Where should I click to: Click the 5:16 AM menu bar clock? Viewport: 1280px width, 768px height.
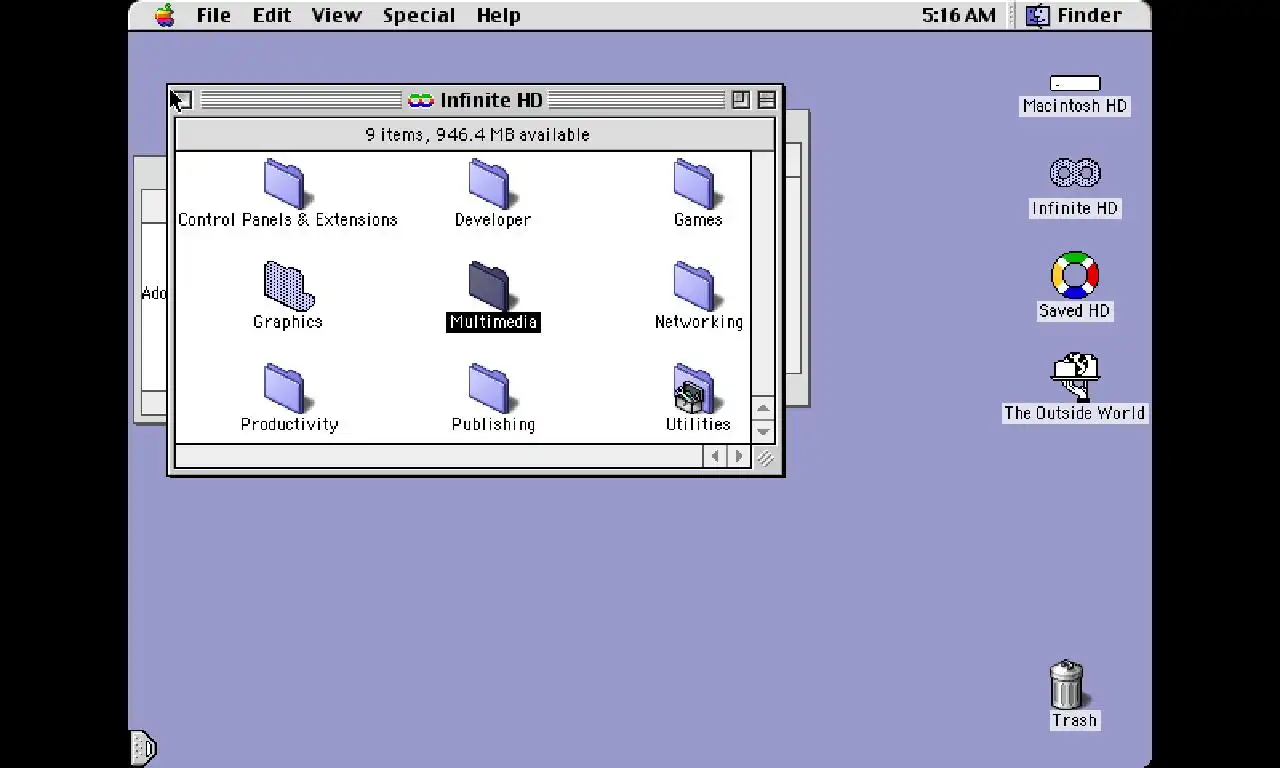(958, 15)
